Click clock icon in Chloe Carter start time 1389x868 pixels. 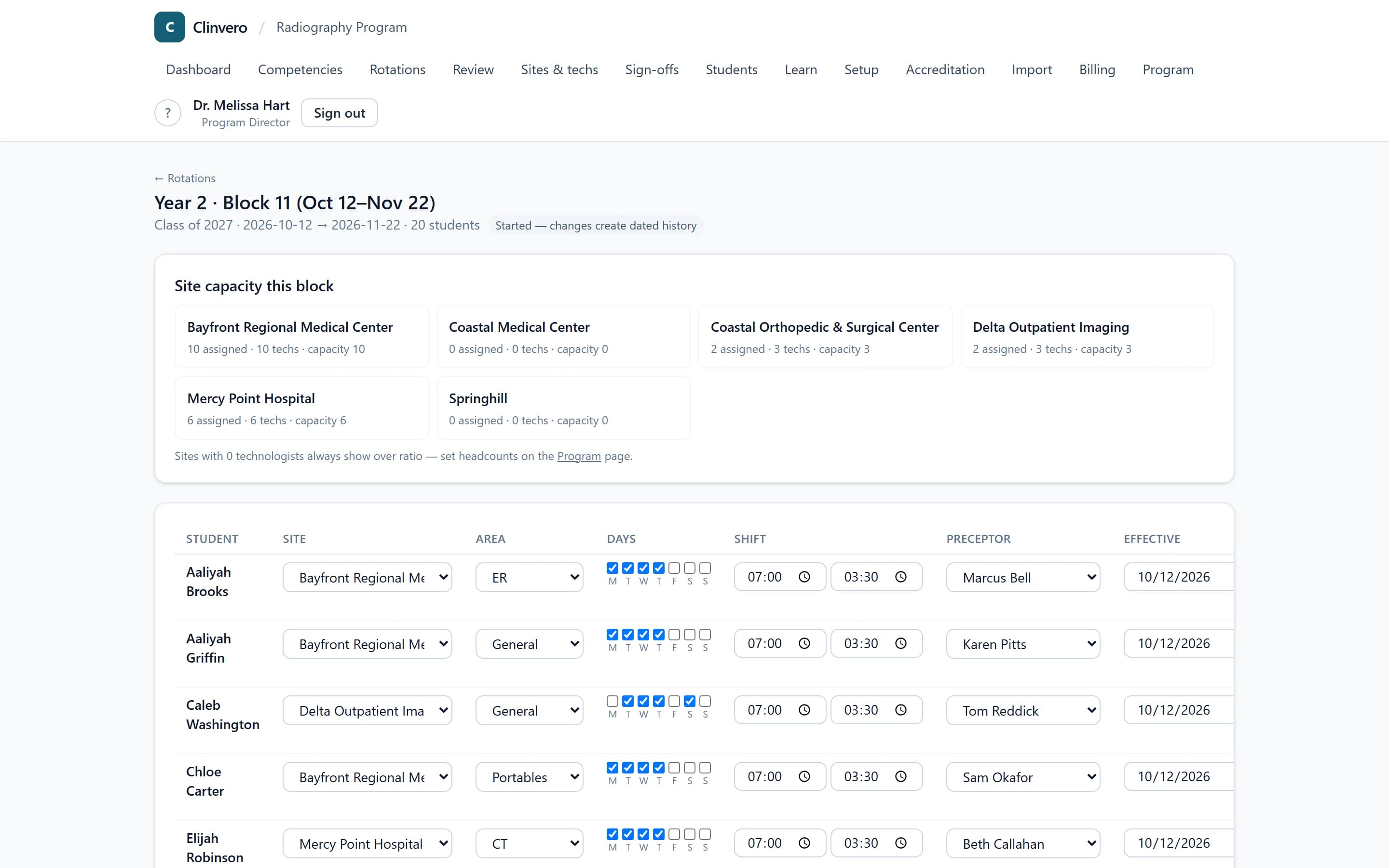click(804, 777)
